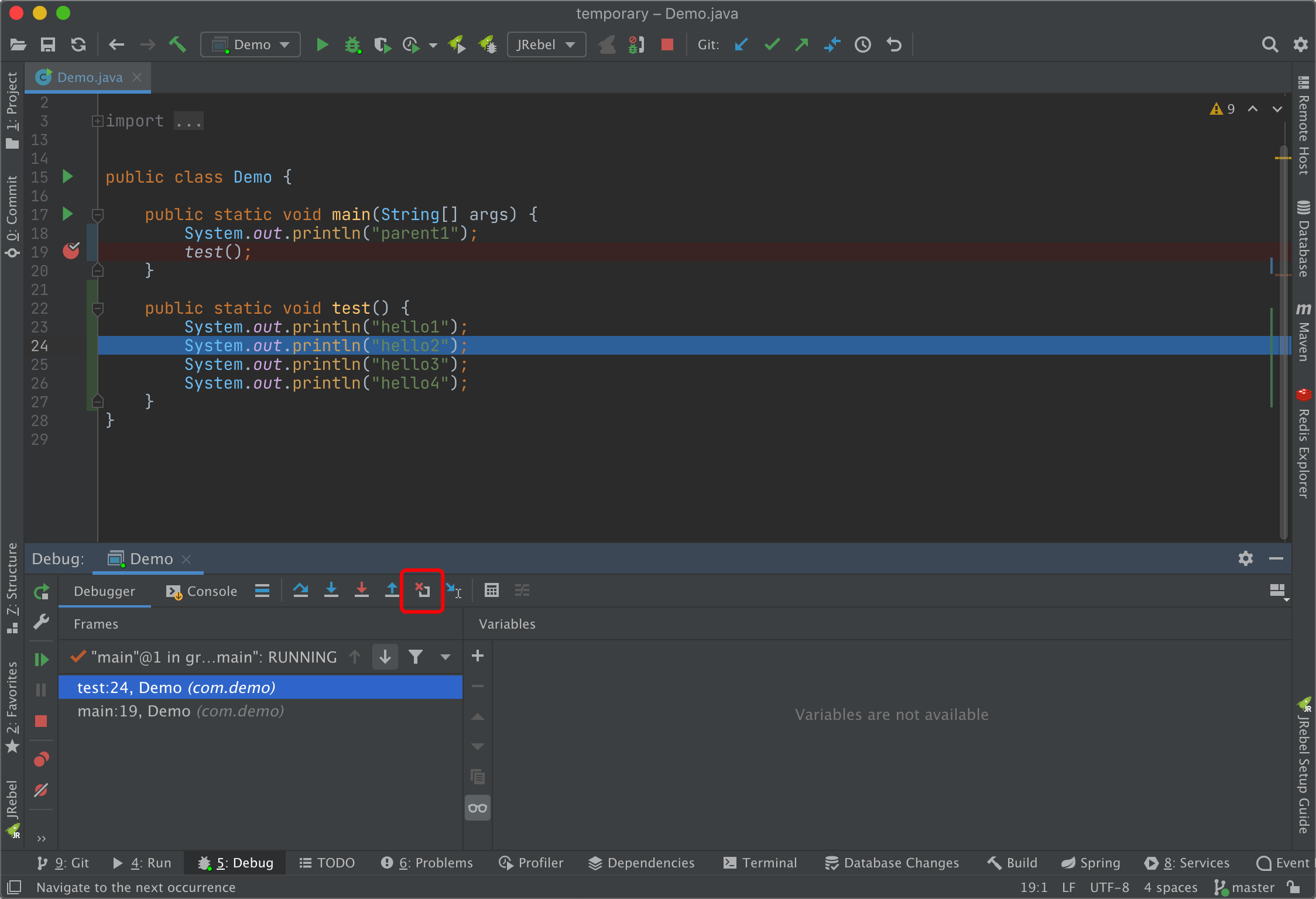Click Step Into blue down arrow

(331, 590)
